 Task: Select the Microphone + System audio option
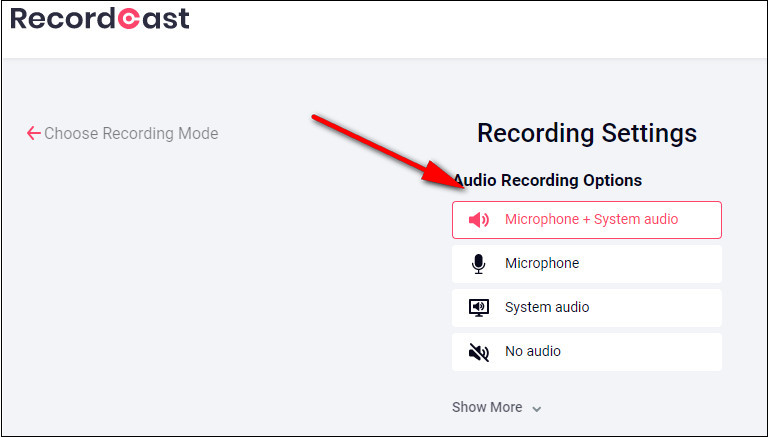point(586,220)
